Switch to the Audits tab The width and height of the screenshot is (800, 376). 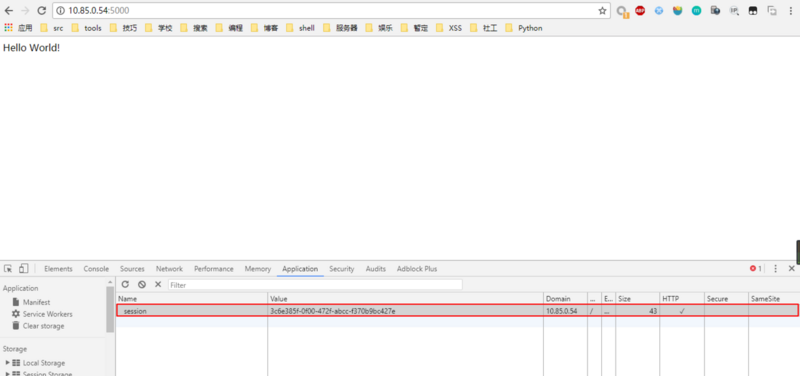(376, 269)
